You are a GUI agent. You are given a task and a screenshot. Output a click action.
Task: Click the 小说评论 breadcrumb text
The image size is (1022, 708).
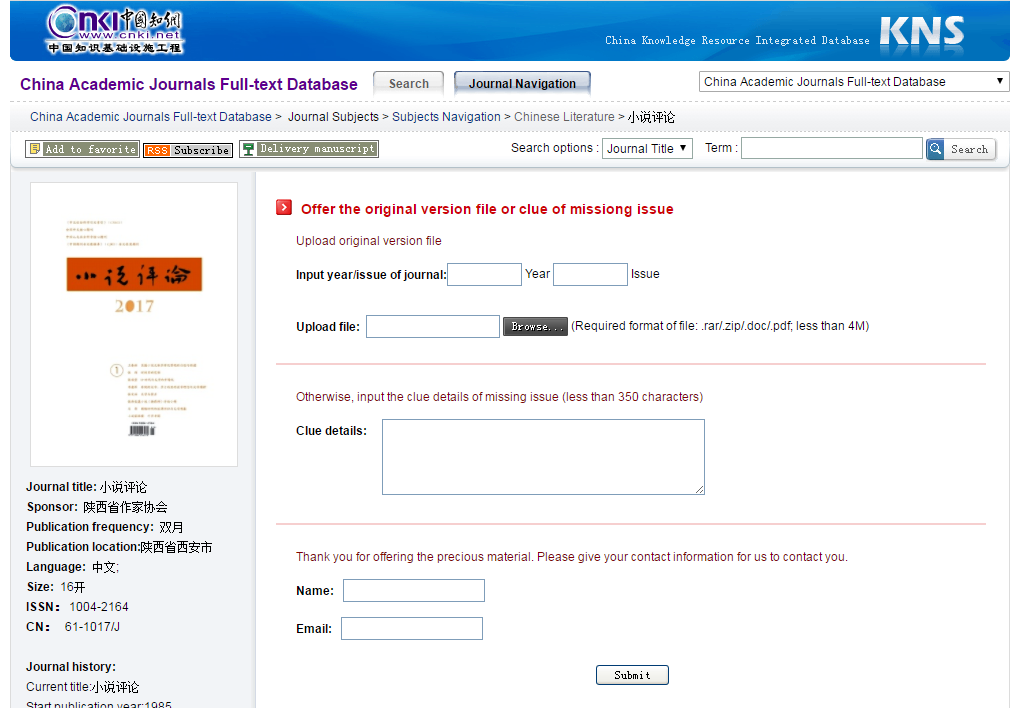(651, 117)
